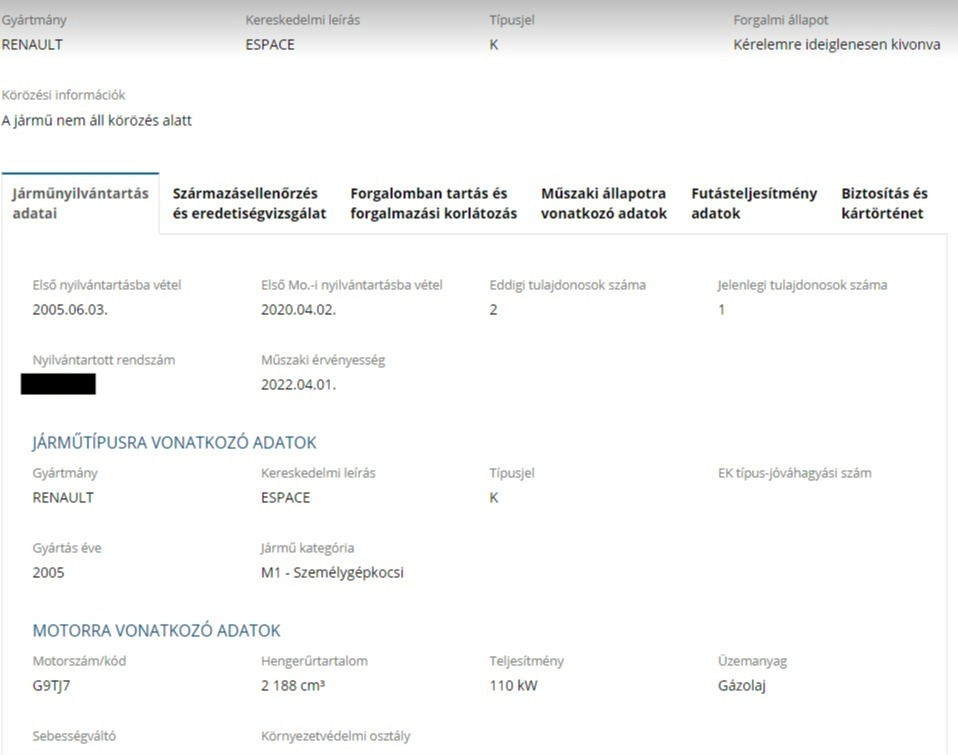Screen dimensions: 958x755
Task: Click the Kérelemre ideiglenesen kivonva status text
Action: tap(836, 45)
